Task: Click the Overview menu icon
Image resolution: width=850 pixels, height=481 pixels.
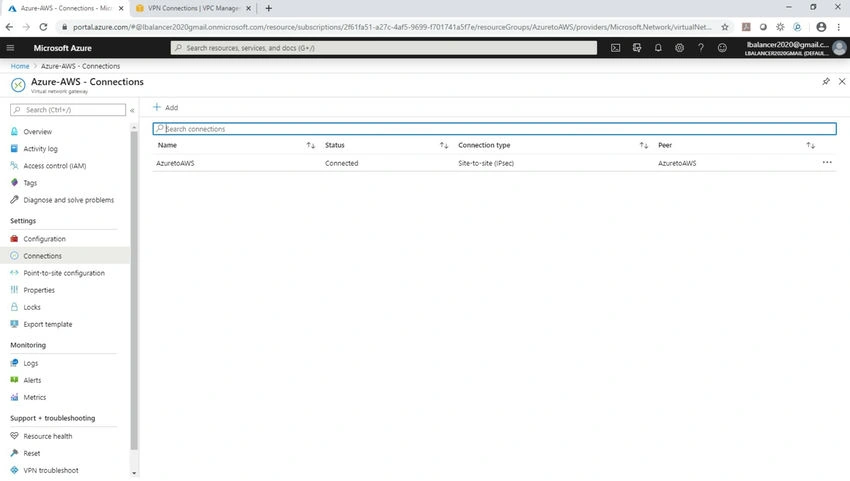Action: [14, 131]
